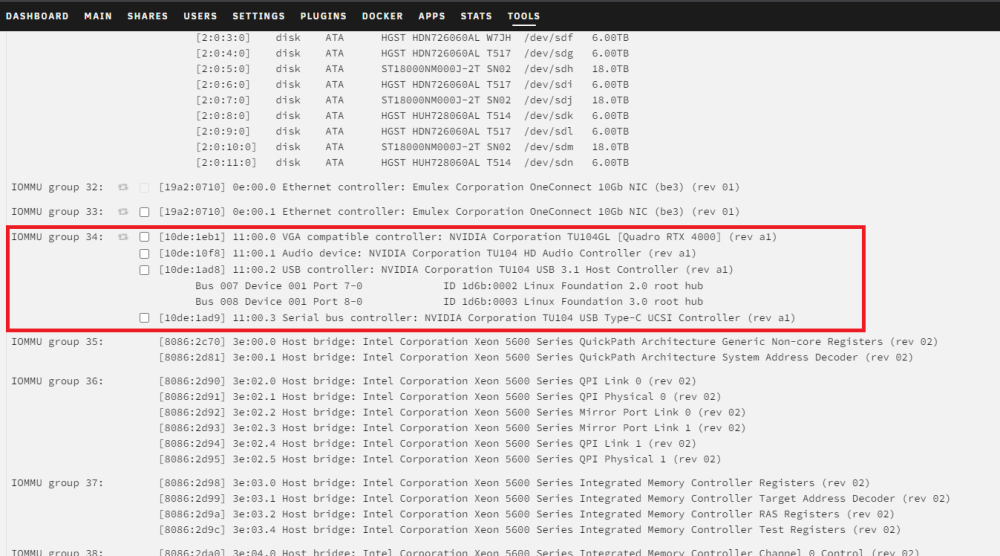
Task: Click the 'IOMMU group 32:' label
Action: click(57, 187)
